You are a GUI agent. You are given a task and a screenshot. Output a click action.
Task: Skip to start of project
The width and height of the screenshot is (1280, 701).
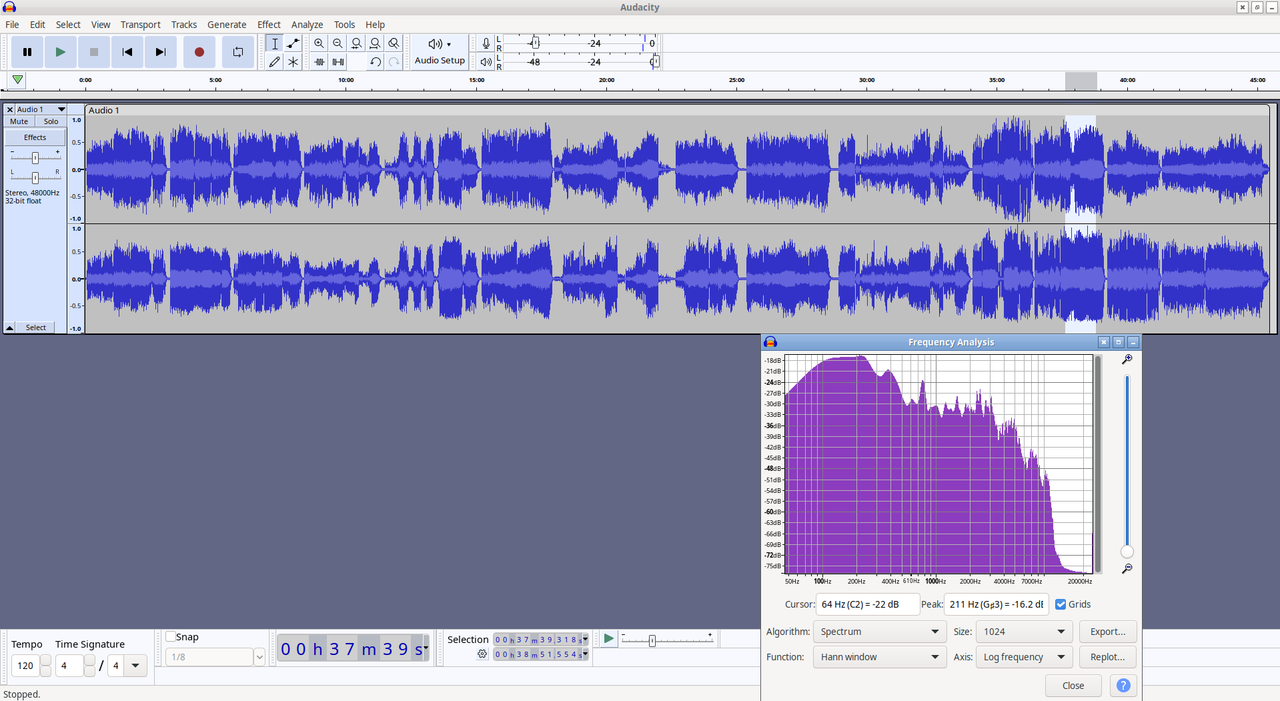(x=127, y=52)
